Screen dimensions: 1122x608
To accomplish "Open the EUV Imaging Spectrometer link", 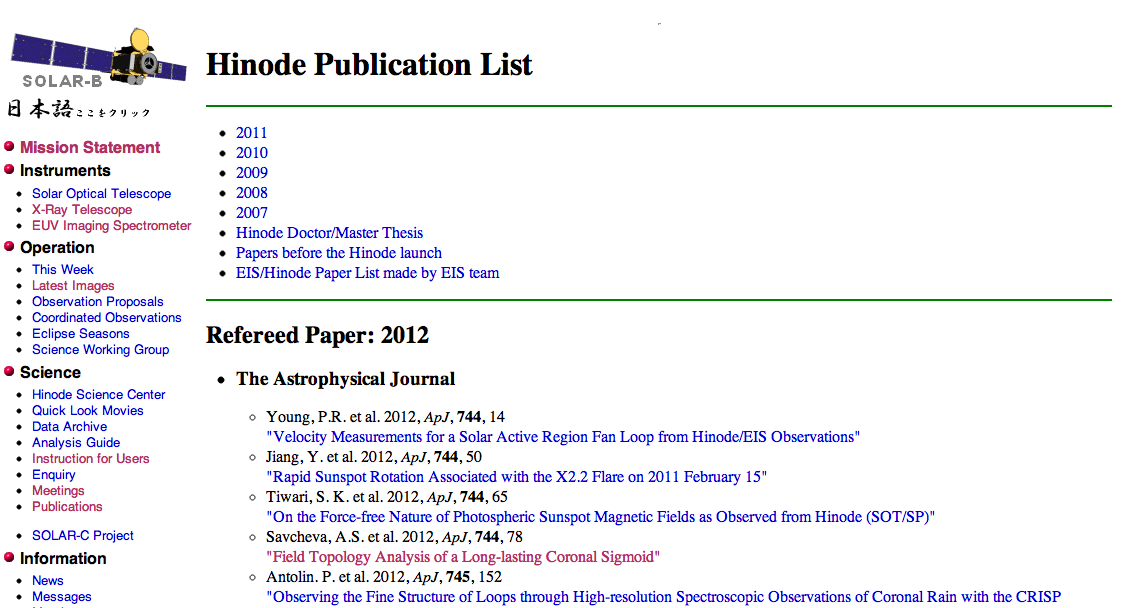I will coord(111,226).
